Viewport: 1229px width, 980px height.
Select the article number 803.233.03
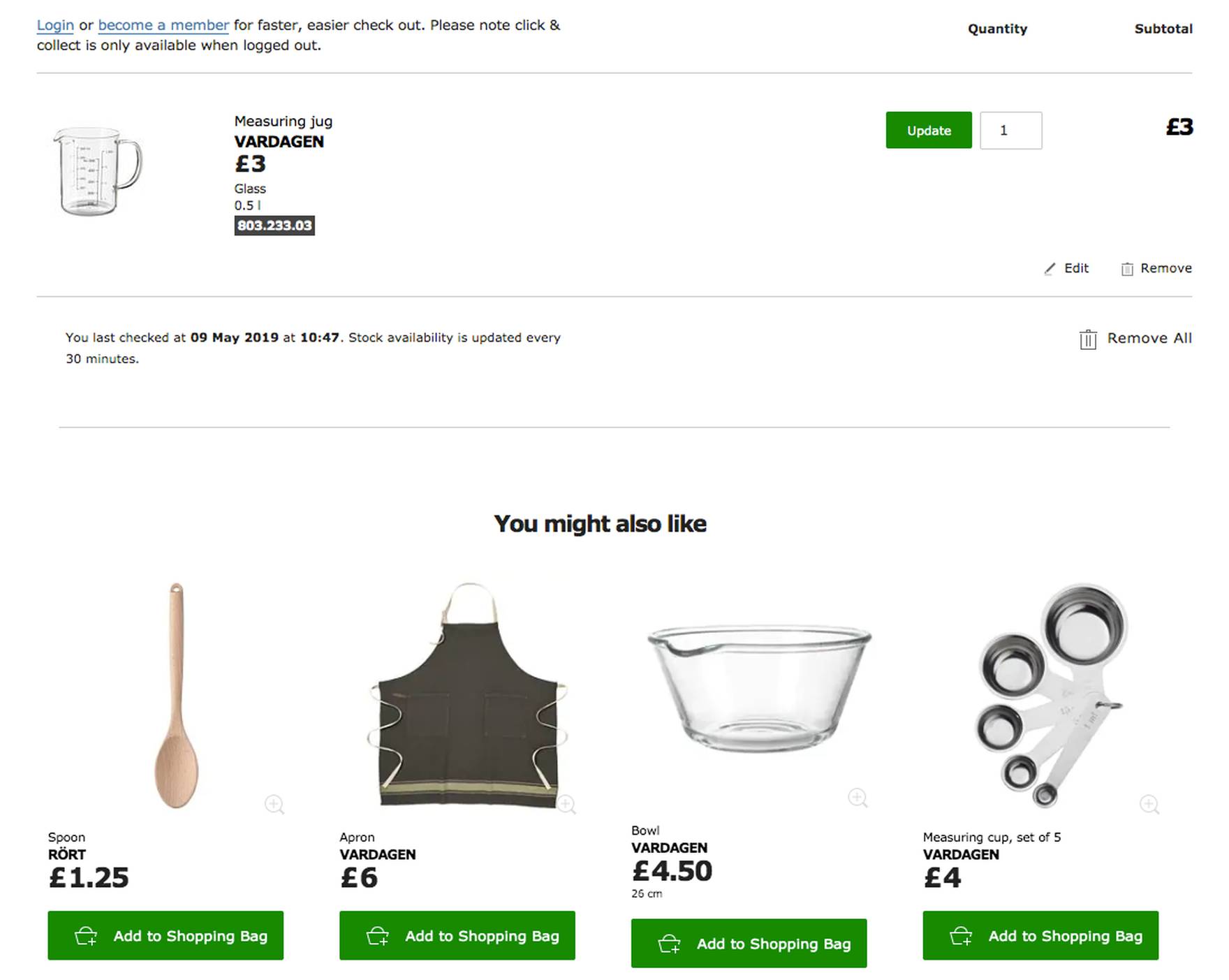coord(274,226)
